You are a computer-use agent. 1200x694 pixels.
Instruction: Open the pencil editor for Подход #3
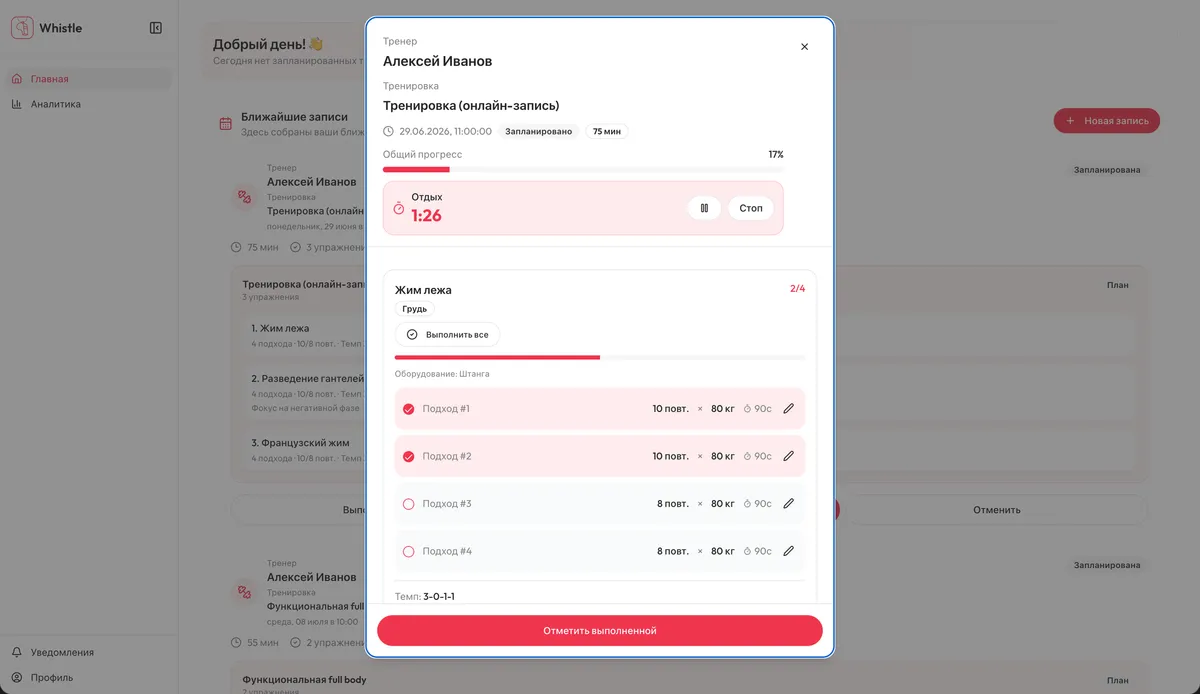[x=788, y=504]
